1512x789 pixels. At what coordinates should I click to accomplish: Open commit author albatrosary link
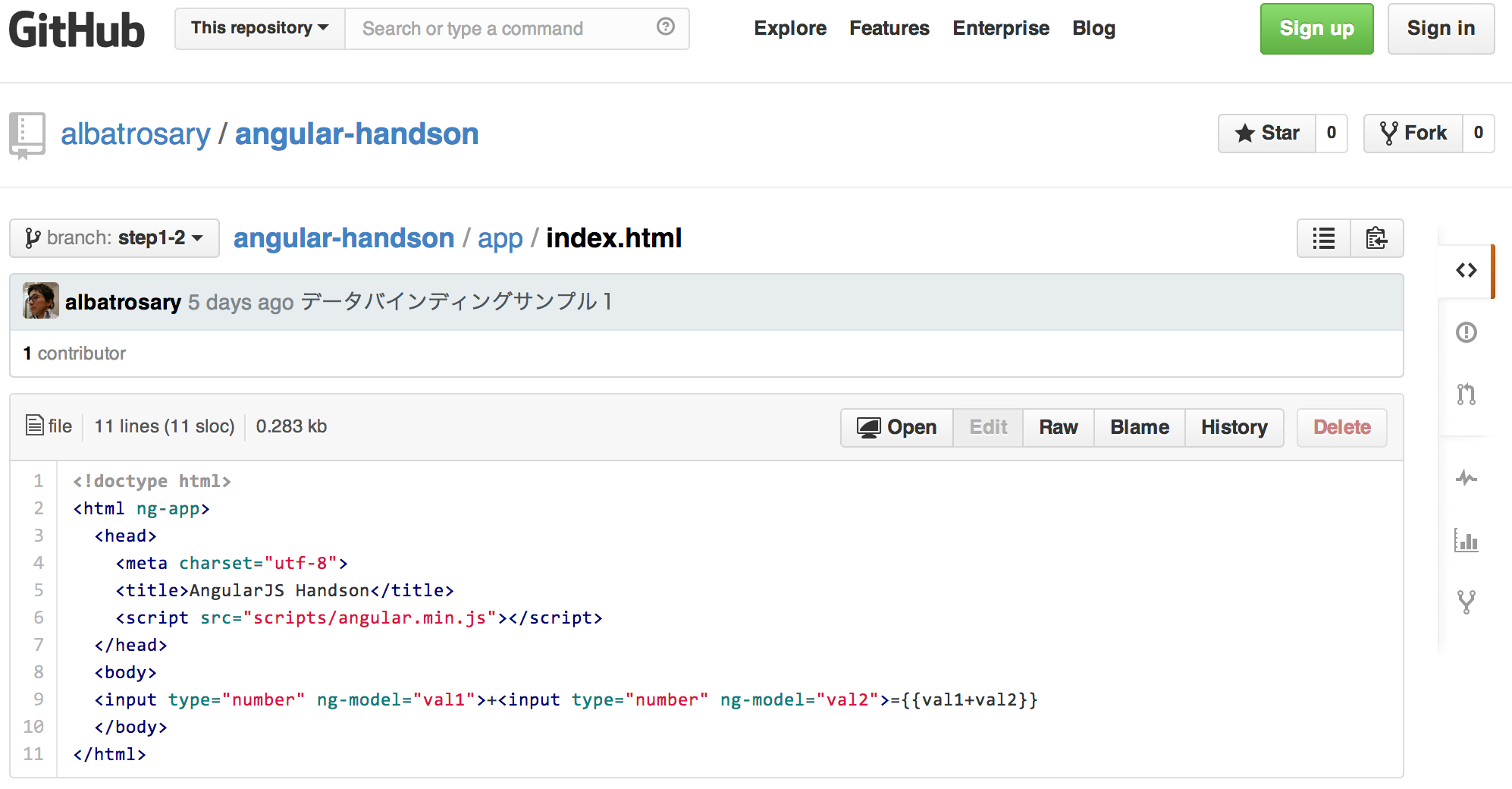pos(123,302)
